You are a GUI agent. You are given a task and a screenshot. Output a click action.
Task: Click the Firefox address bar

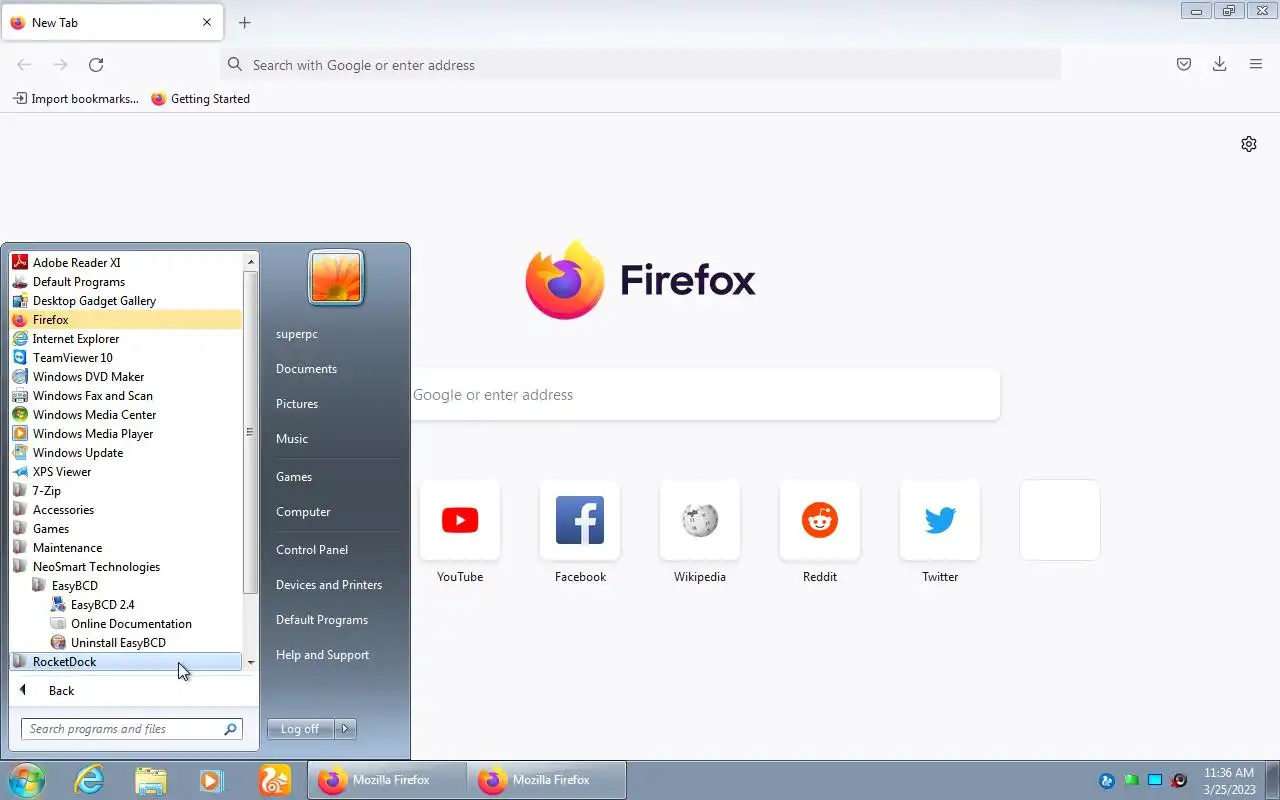[640, 65]
